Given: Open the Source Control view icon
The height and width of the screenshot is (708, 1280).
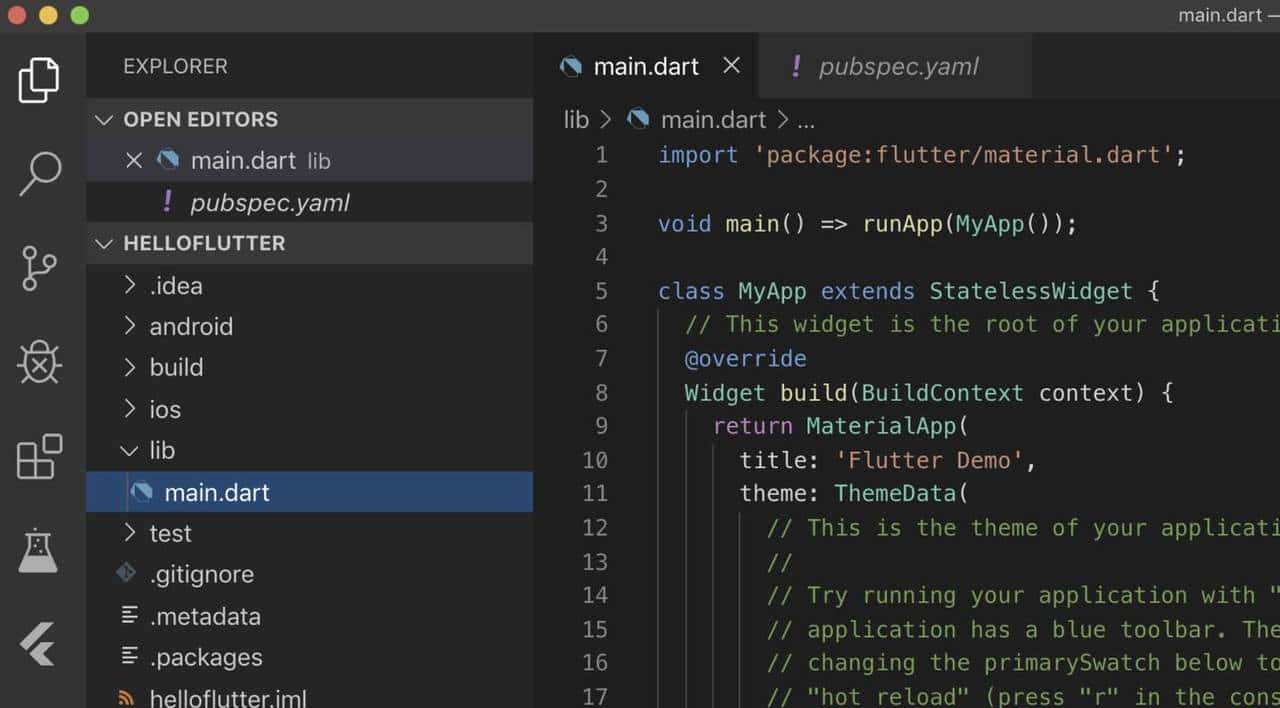Looking at the screenshot, I should pyautogui.click(x=39, y=268).
